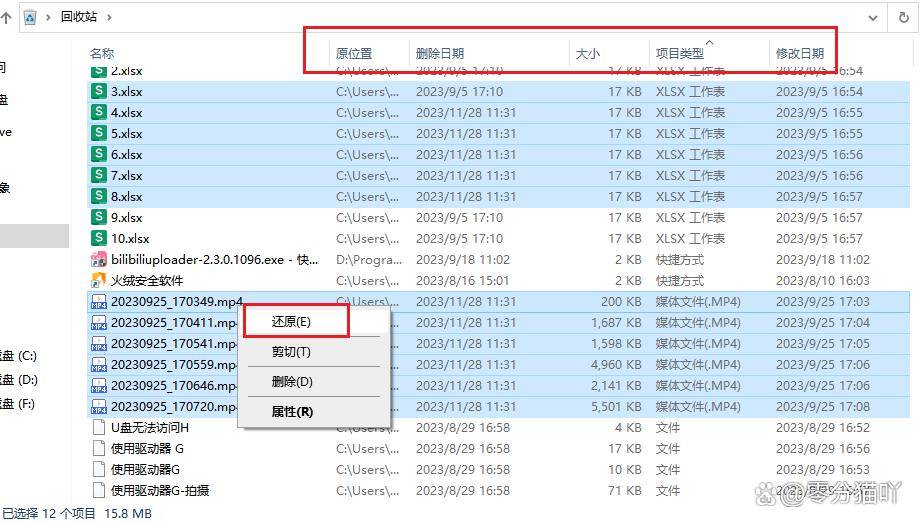Select the 10.xlsx file icon
Image resolution: width=920 pixels, height=525 pixels.
[x=99, y=238]
